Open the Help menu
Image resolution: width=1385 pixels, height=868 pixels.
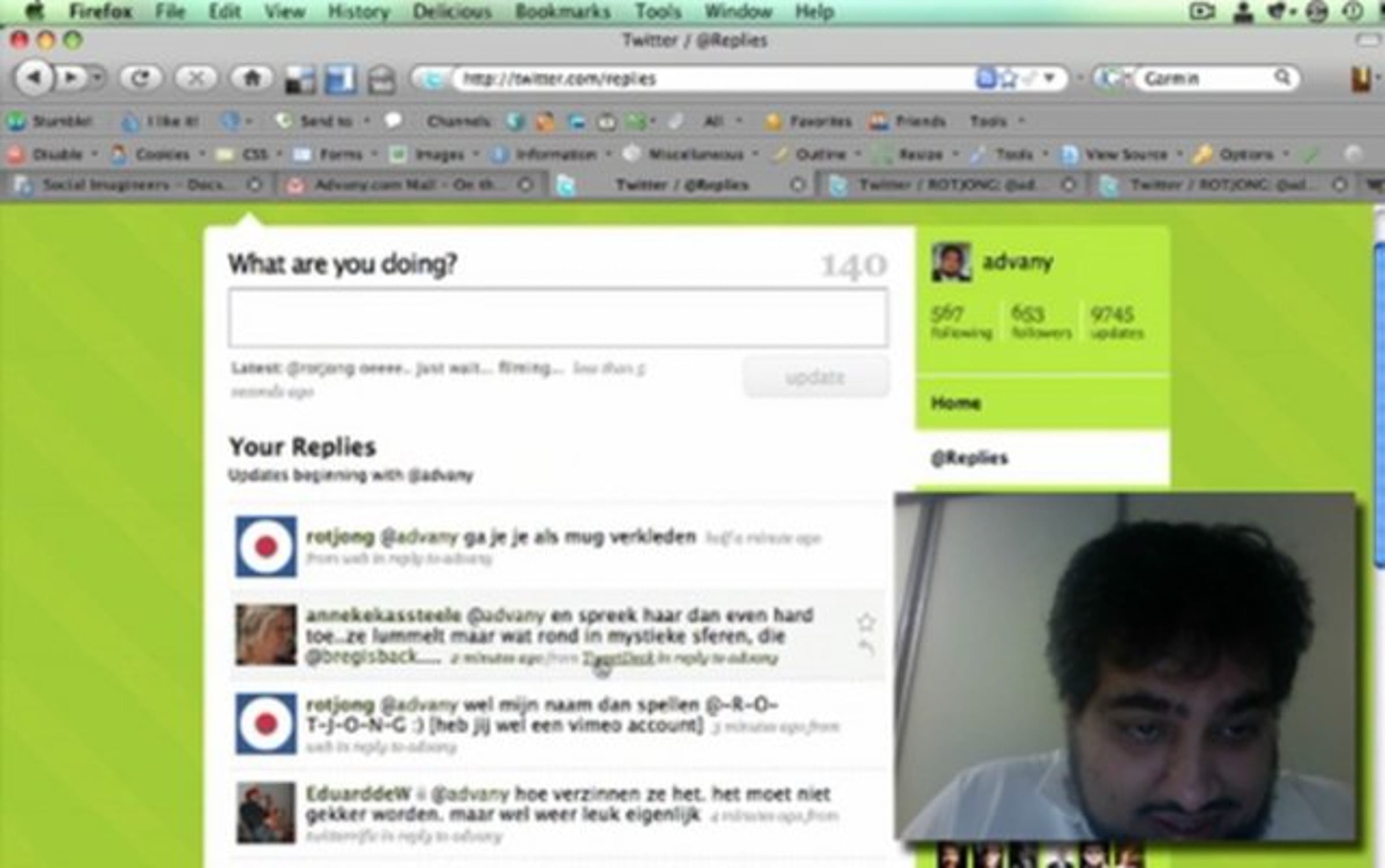pos(814,12)
